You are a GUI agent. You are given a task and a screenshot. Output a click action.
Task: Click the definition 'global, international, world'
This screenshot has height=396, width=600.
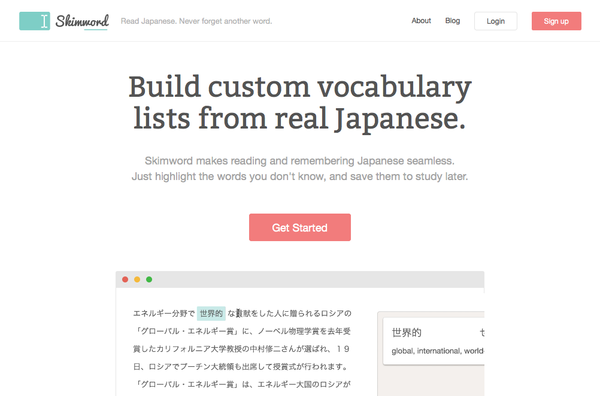point(437,351)
